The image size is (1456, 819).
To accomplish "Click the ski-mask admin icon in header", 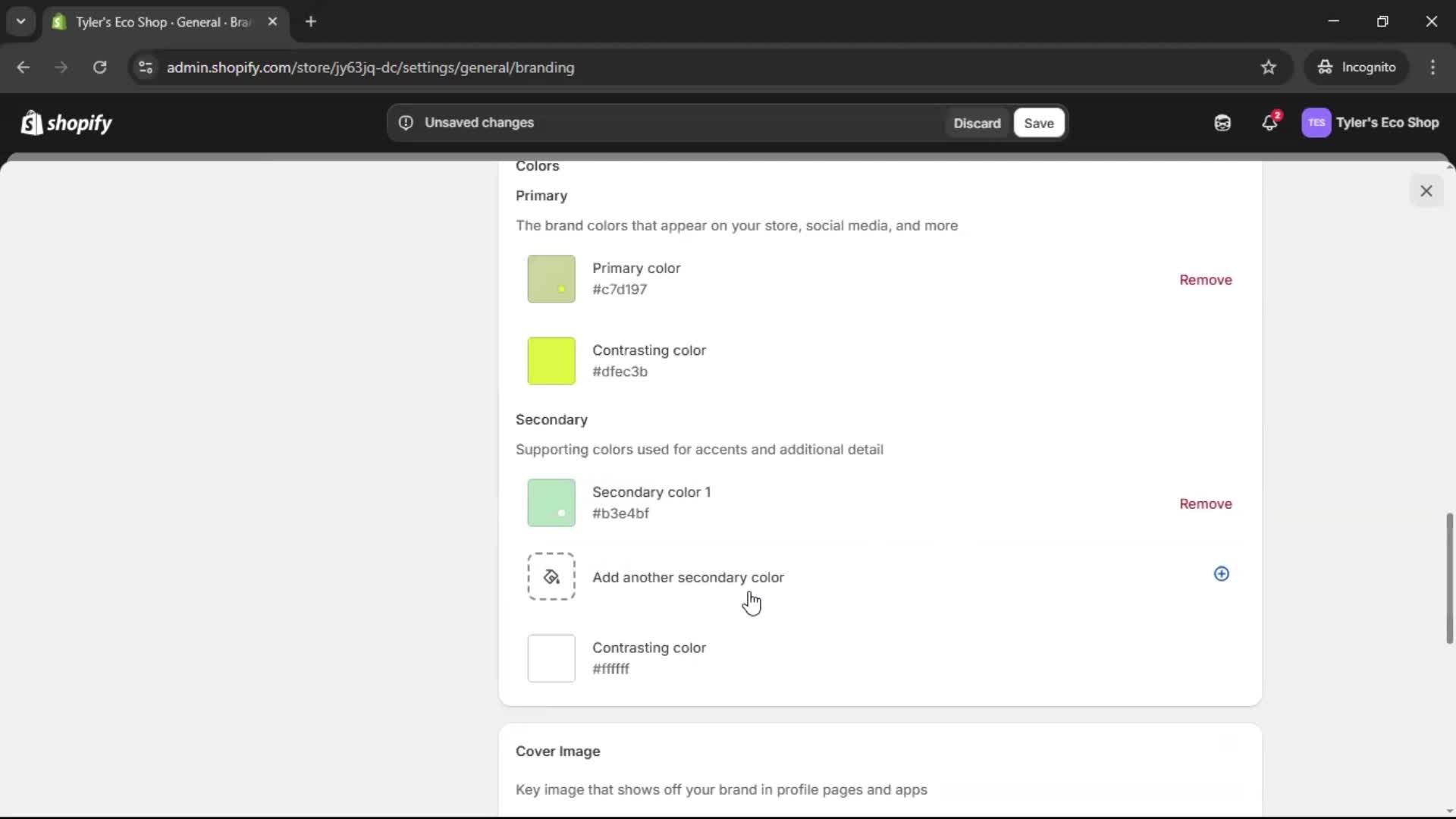I will pyautogui.click(x=1222, y=122).
